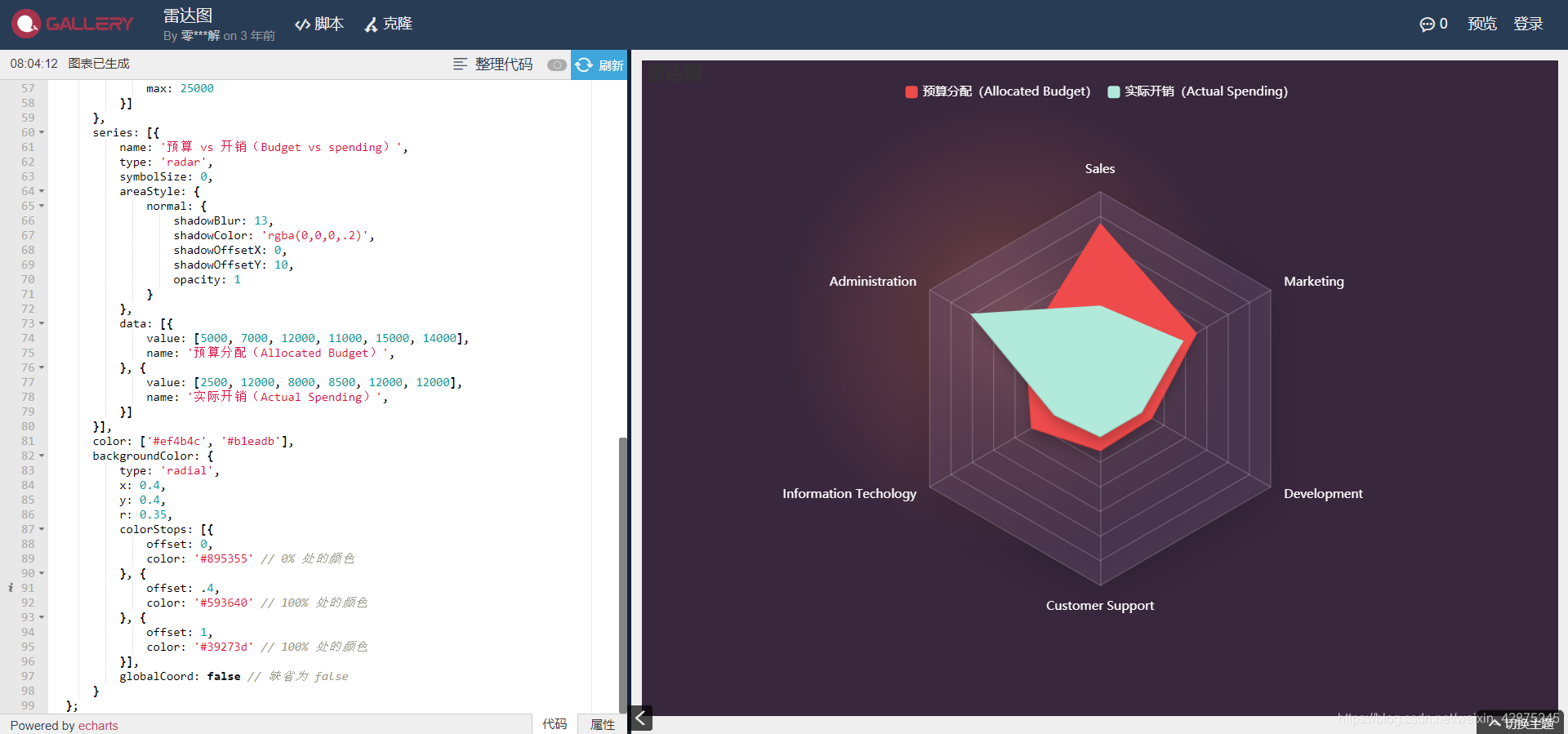Collapse code fold arrow at line 64
Viewport: 1568px width, 734px height.
(x=42, y=191)
